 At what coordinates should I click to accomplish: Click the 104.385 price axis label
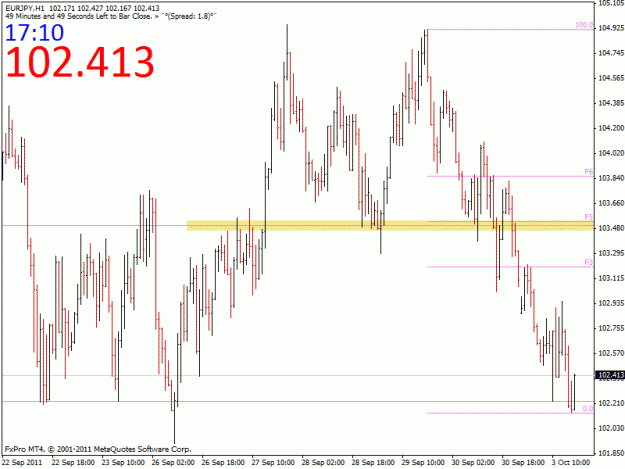pyautogui.click(x=611, y=103)
